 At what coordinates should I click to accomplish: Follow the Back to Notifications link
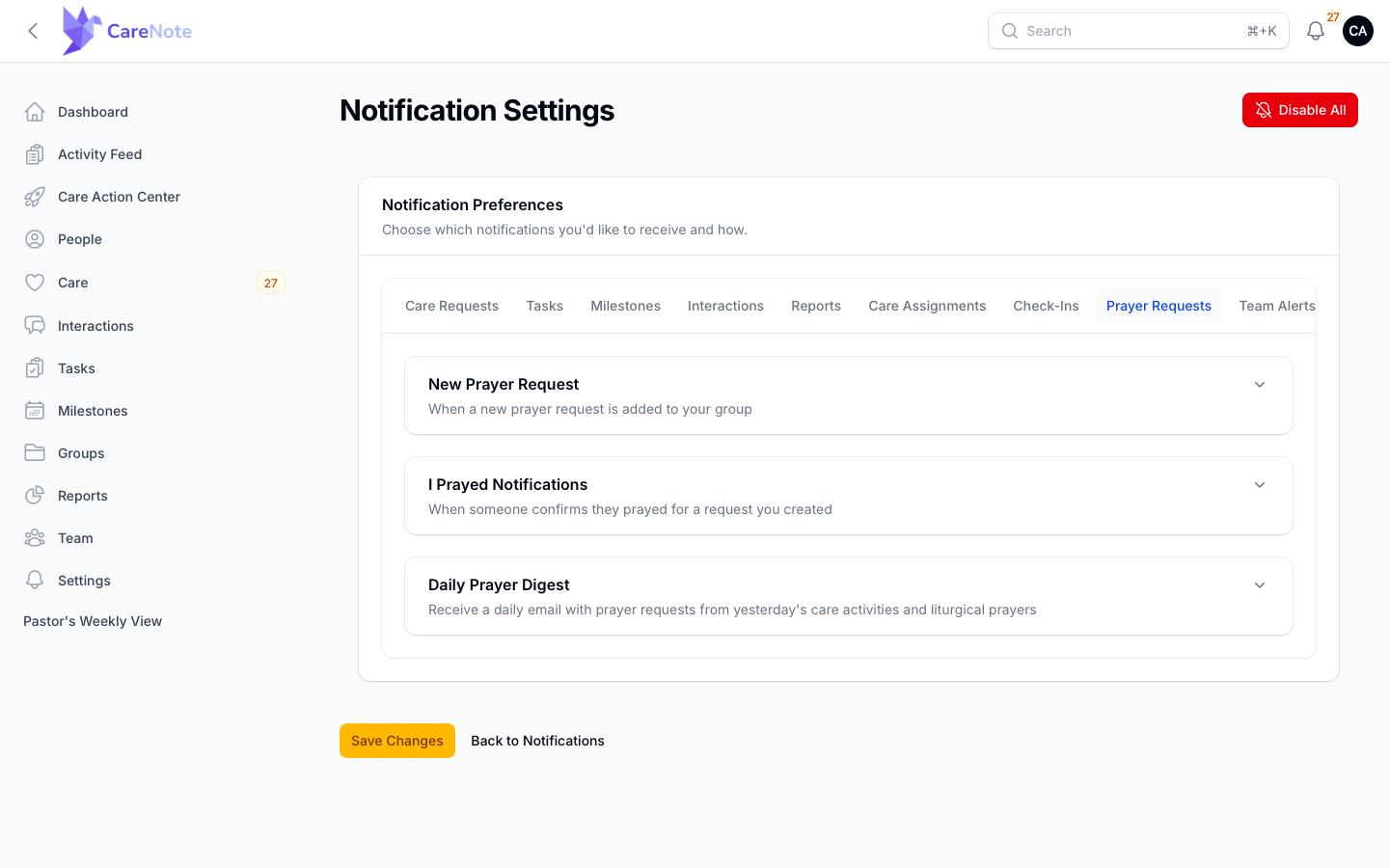[537, 741]
